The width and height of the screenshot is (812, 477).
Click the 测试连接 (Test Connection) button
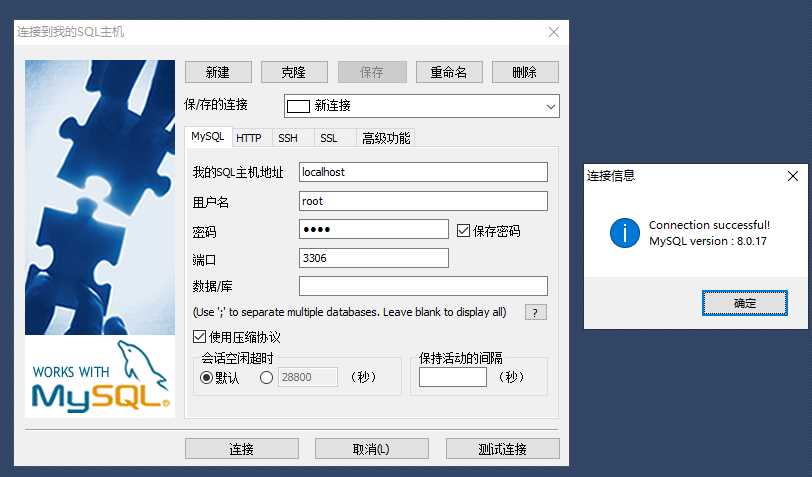pyautogui.click(x=502, y=449)
